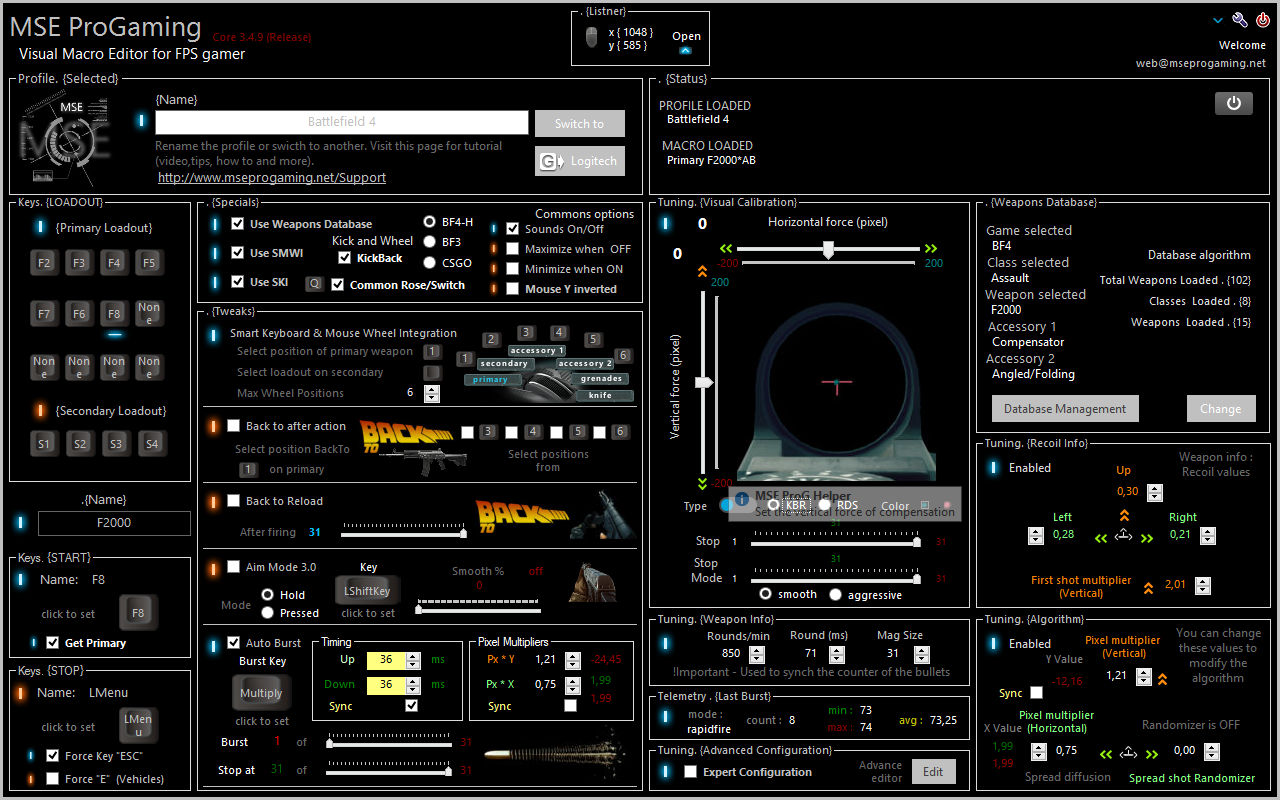Click the profile name field Battlefield 4
This screenshot has width=1280, height=800.
click(x=342, y=122)
